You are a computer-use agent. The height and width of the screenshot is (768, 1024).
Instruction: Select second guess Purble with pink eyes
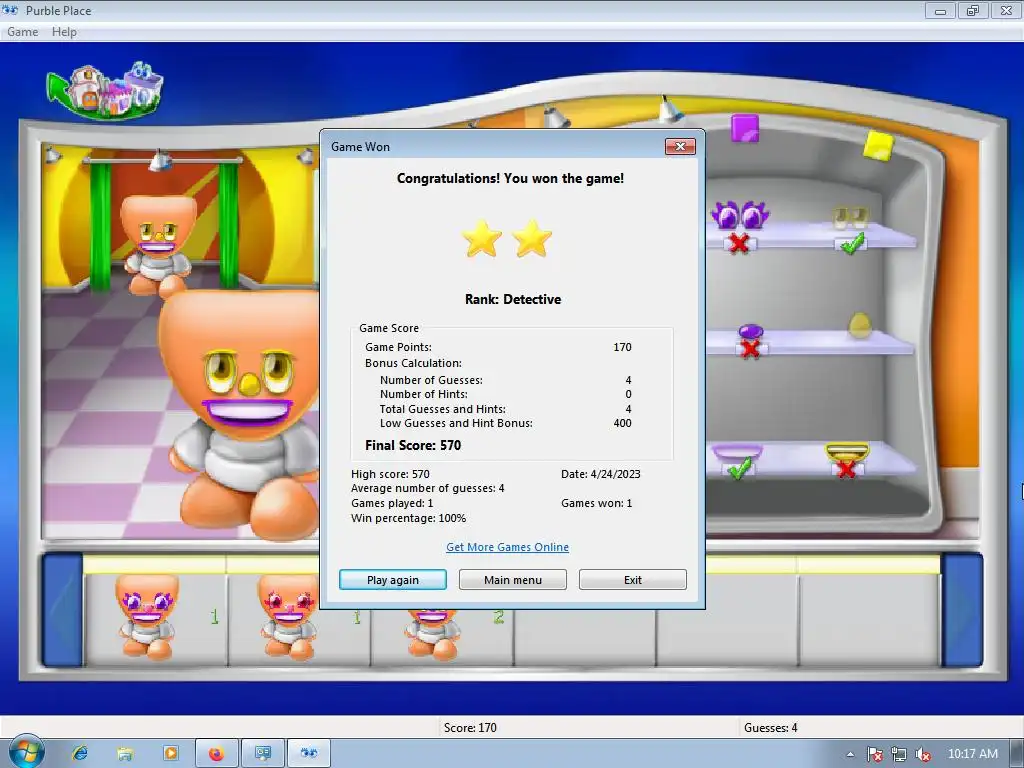coord(287,618)
